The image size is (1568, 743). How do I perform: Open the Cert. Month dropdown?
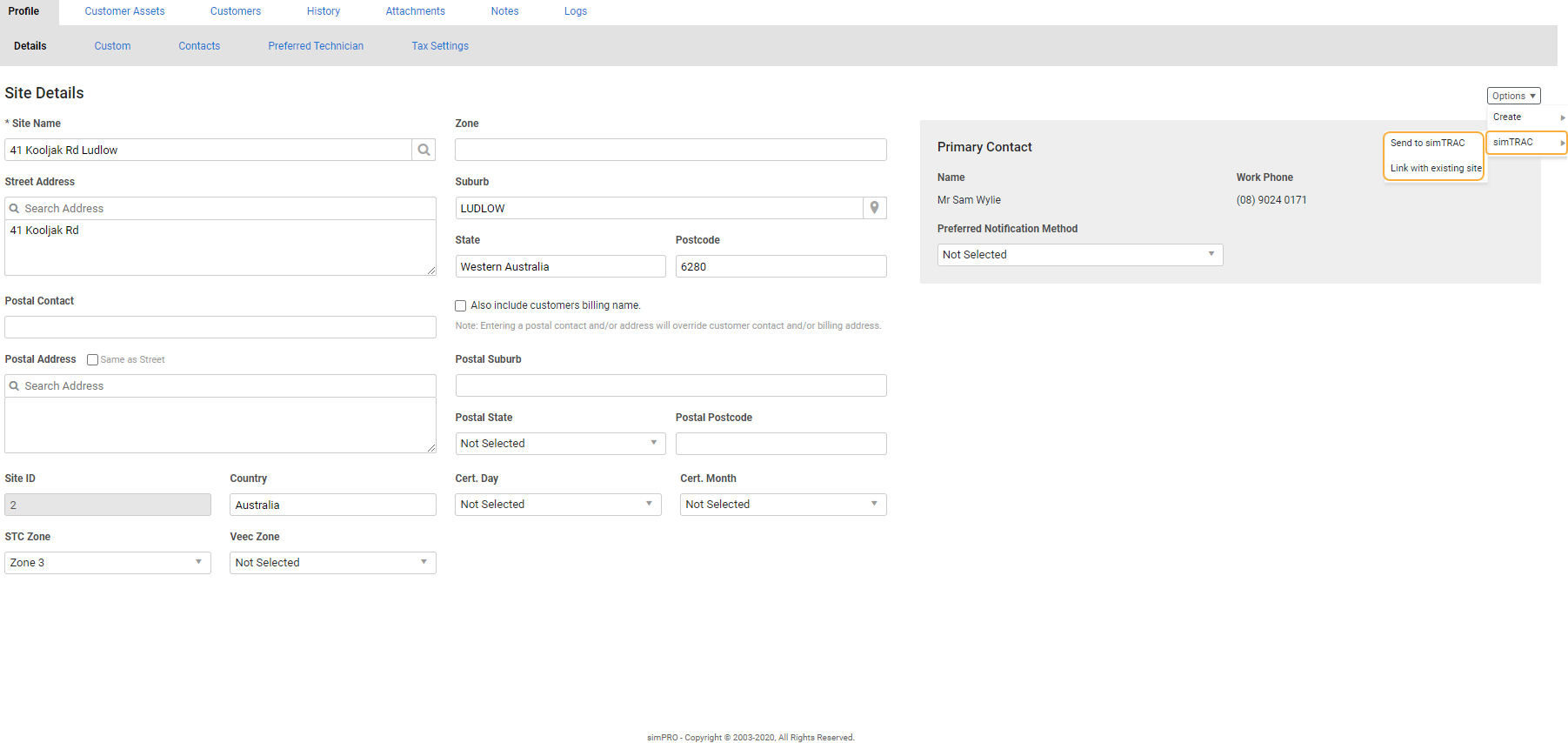(784, 505)
